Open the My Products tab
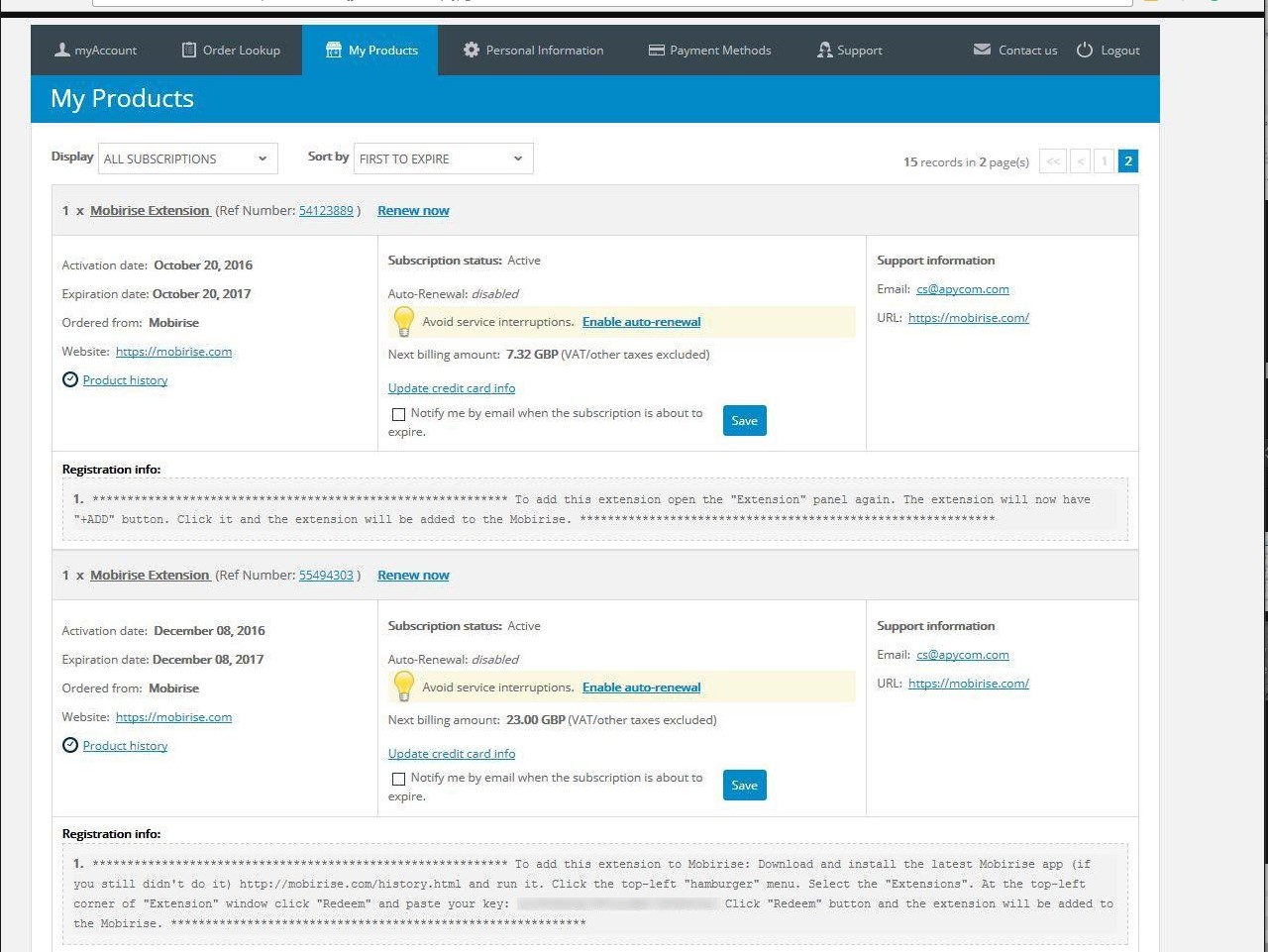This screenshot has height=952, width=1268. (371, 51)
